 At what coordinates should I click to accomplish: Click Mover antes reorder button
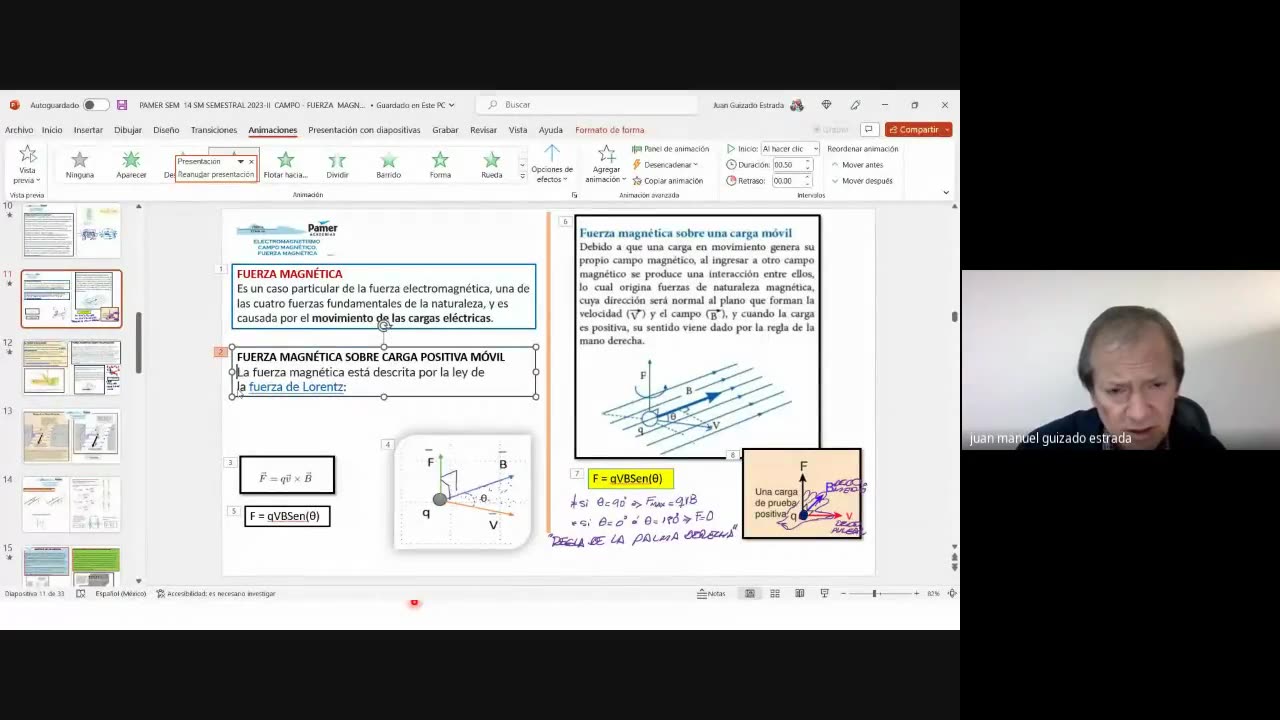(857, 165)
